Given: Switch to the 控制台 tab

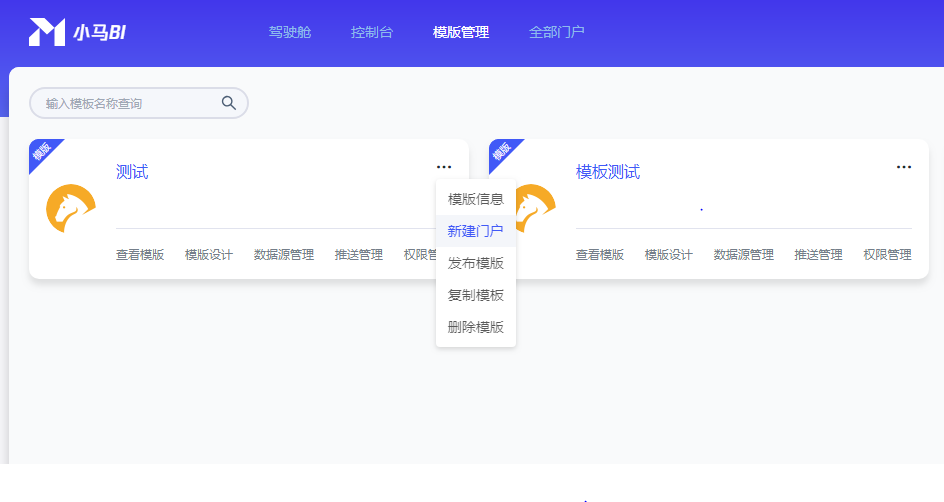Looking at the screenshot, I should pos(372,32).
